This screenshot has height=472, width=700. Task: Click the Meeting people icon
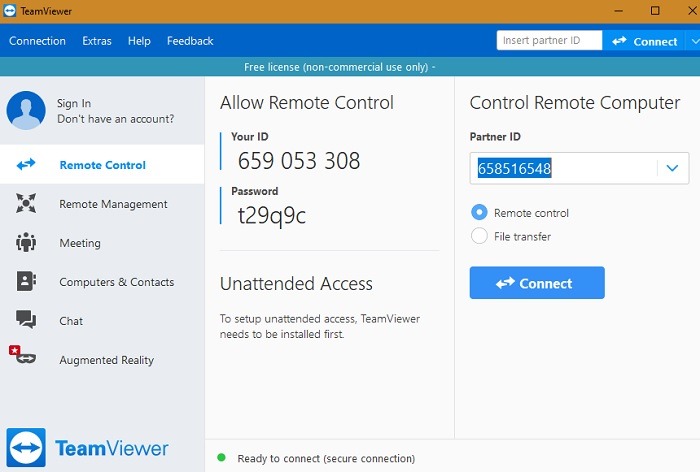pos(26,242)
